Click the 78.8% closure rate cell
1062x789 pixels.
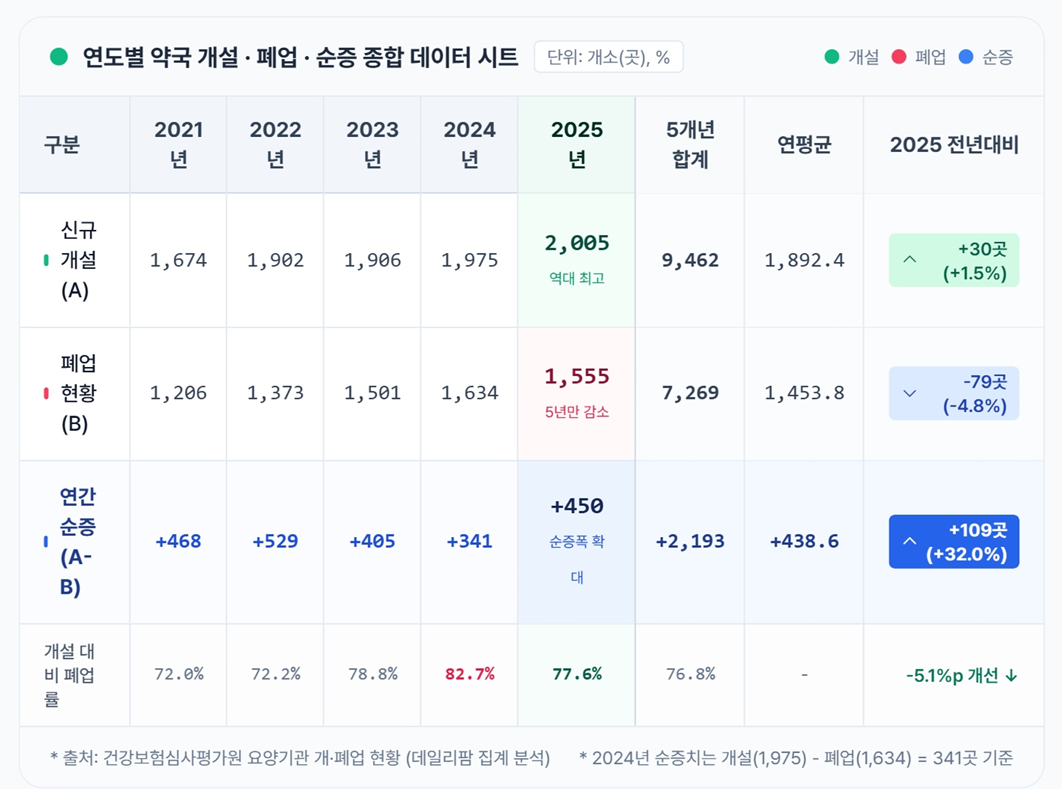(372, 674)
